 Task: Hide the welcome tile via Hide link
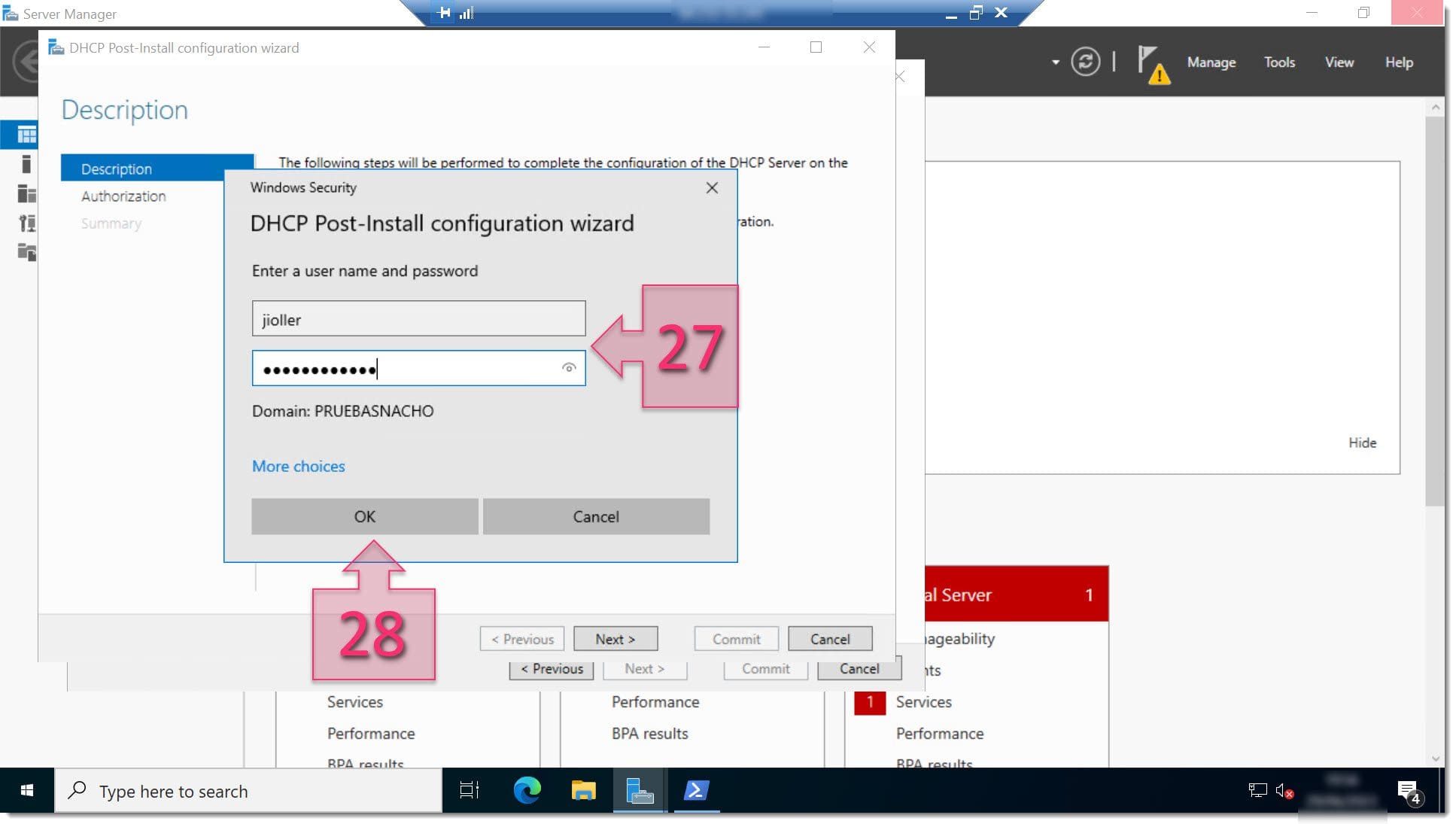coord(1362,442)
